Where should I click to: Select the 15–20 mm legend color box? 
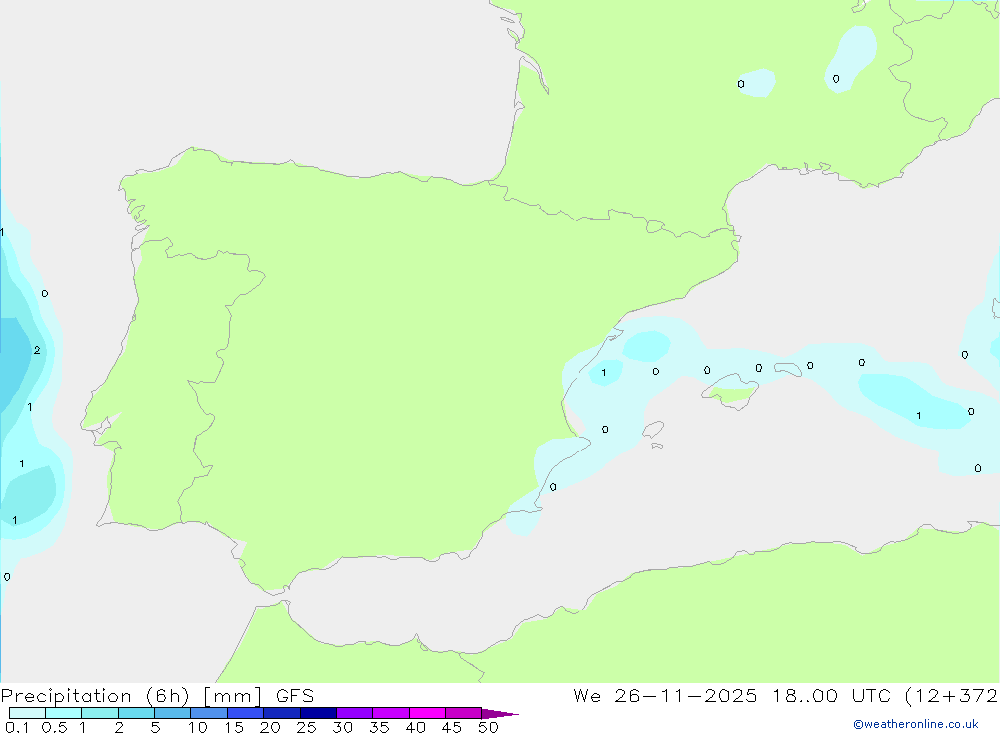click(246, 713)
